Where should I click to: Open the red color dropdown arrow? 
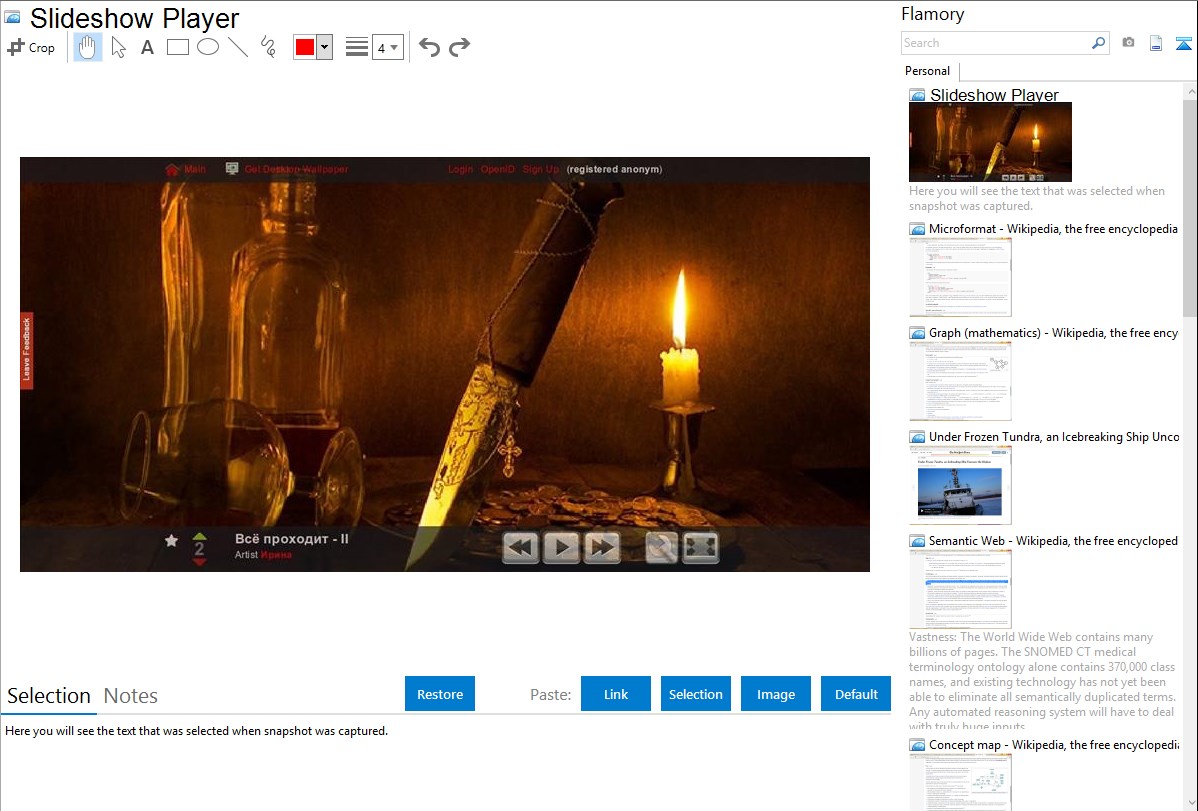pos(324,47)
